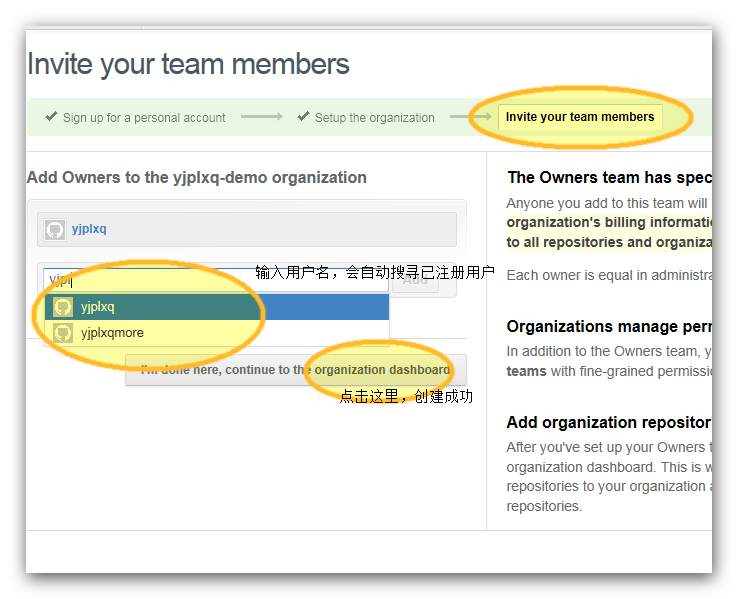Click 'The Owners team has spec' heading
Image resolution: width=738 pixels, height=599 pixels.
click(610, 177)
